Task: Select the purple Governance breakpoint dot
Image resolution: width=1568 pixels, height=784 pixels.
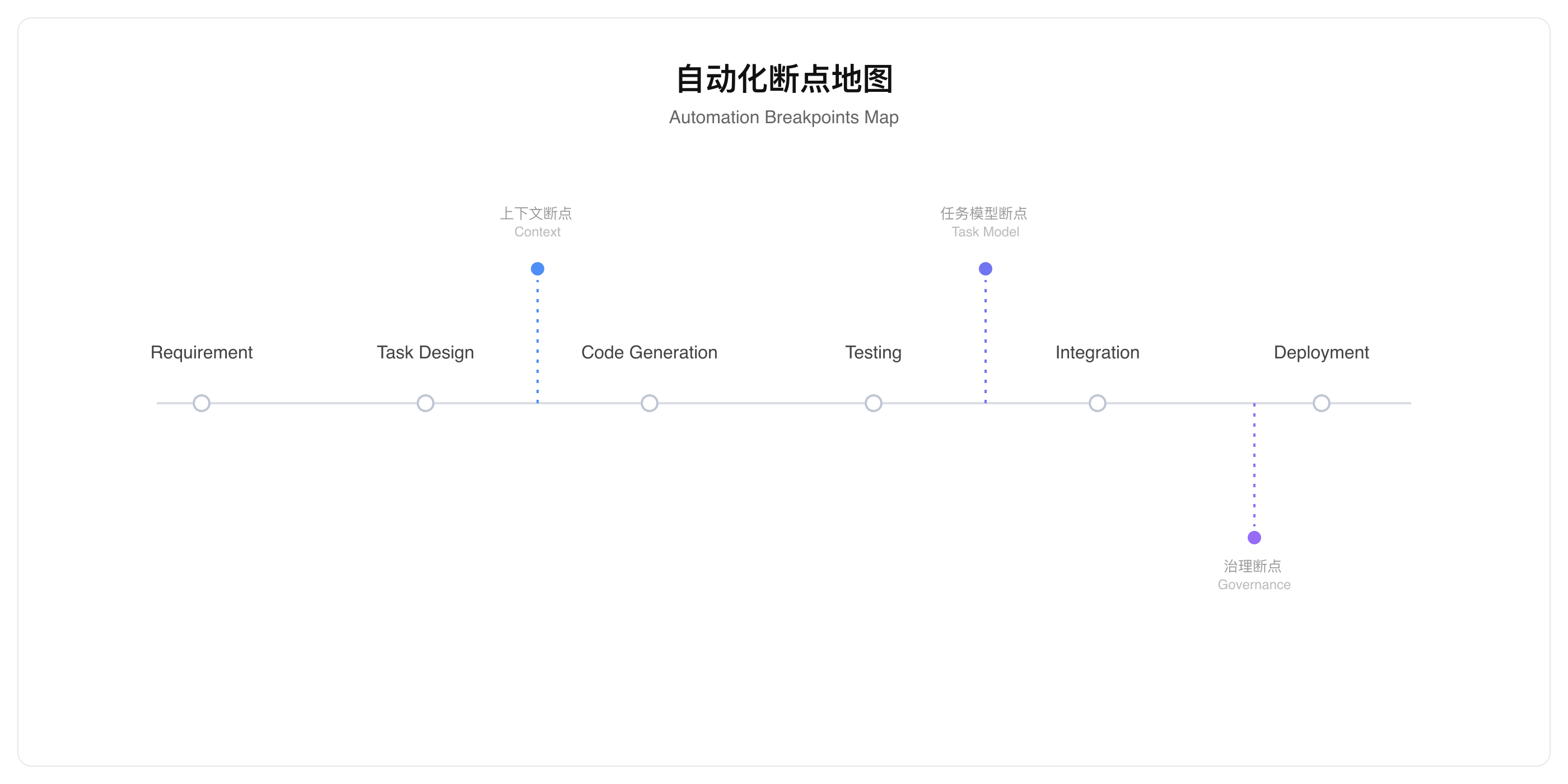Action: click(1254, 538)
